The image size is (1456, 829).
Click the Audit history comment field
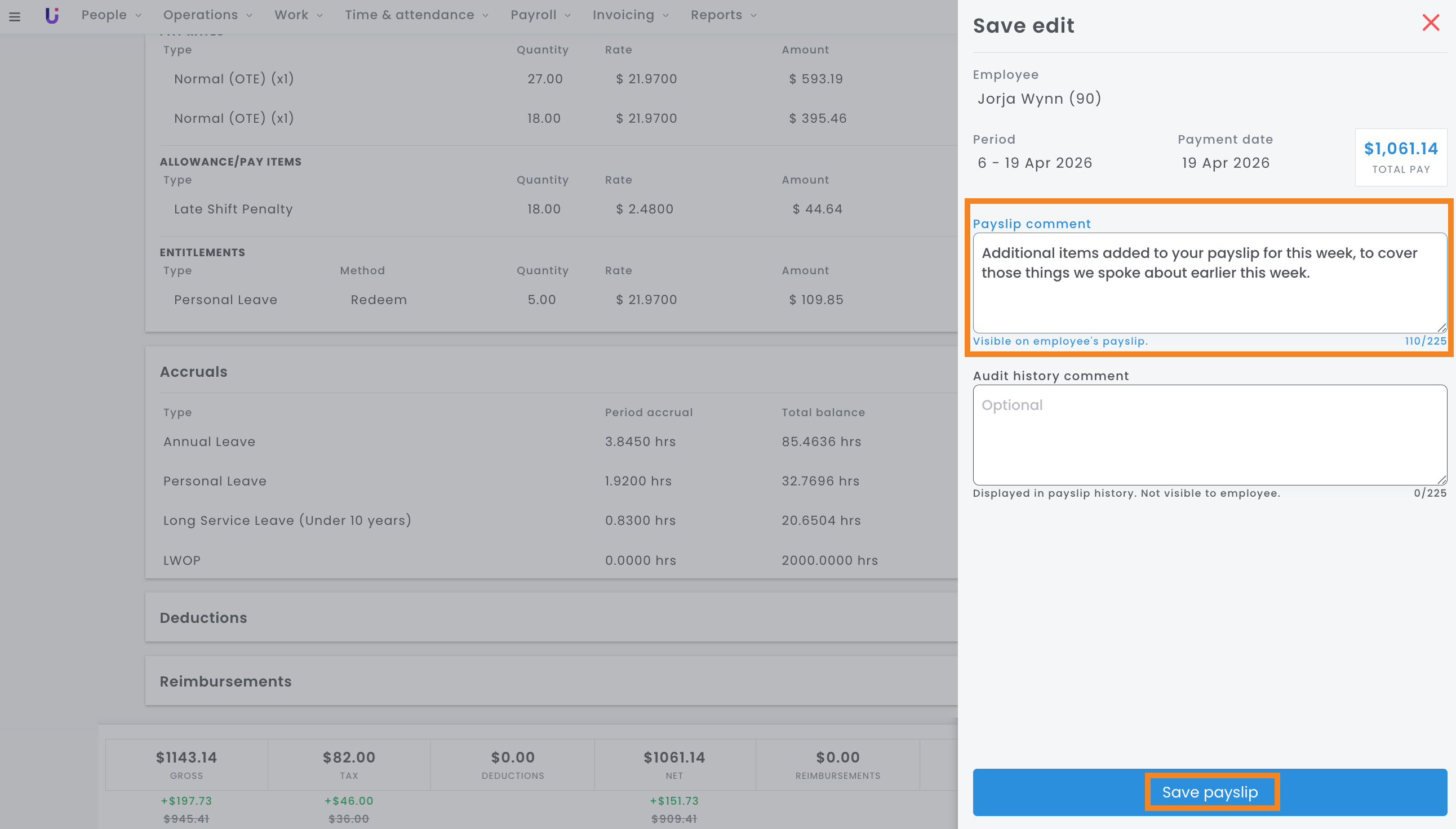point(1210,435)
